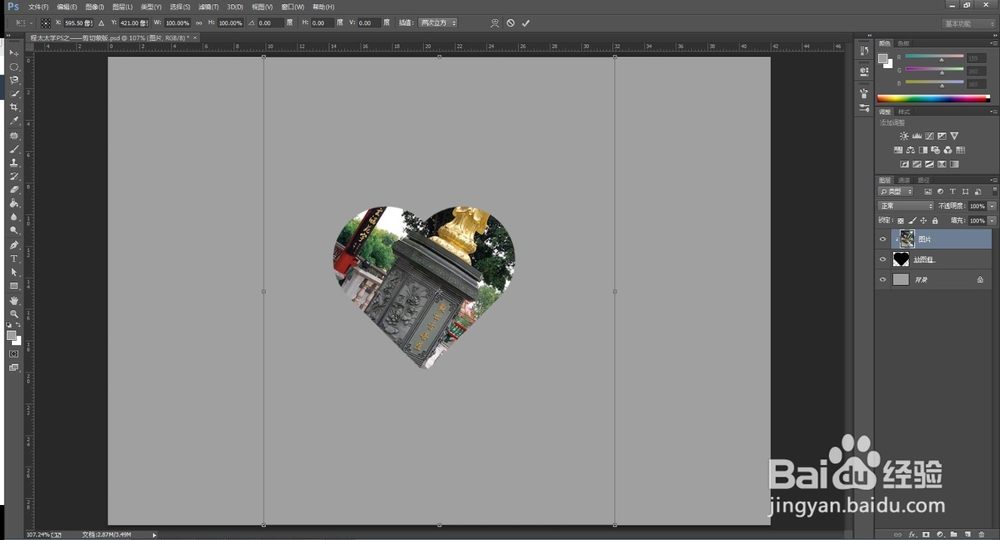Add Levels adjustment
Image resolution: width=1000 pixels, height=540 pixels.
[916, 136]
